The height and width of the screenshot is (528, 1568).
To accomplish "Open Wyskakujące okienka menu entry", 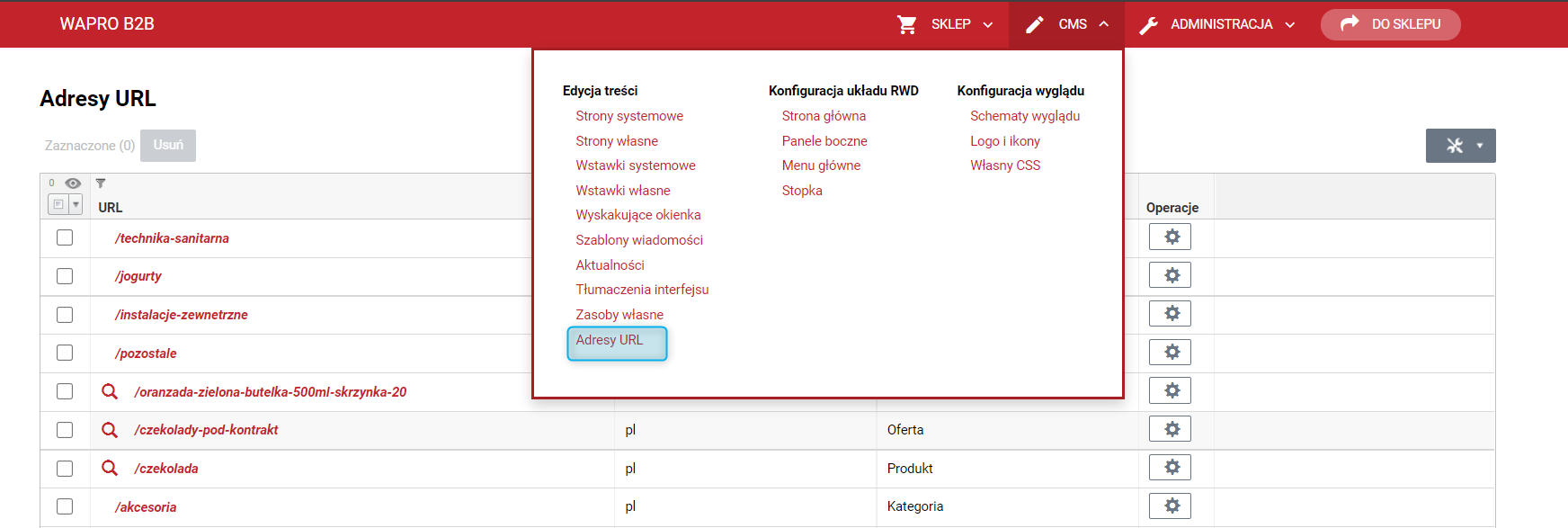I will click(638, 215).
